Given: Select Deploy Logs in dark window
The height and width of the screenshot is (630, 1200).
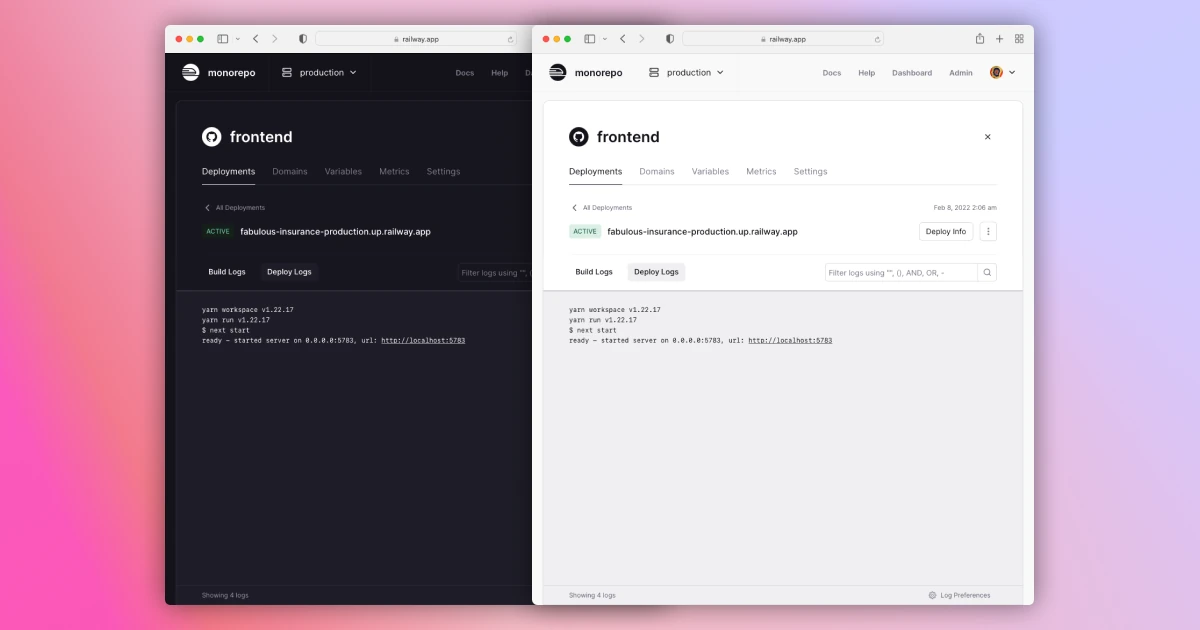Looking at the screenshot, I should click(x=289, y=272).
